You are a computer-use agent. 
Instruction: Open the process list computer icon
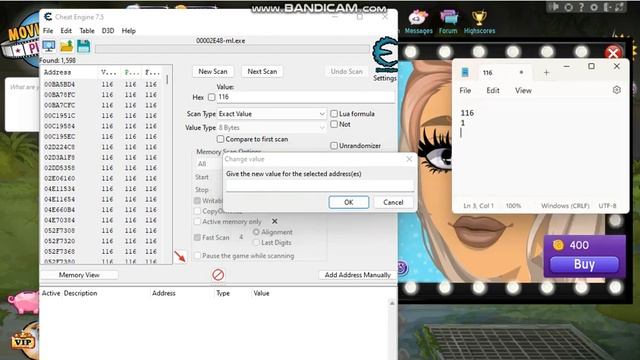tap(49, 46)
